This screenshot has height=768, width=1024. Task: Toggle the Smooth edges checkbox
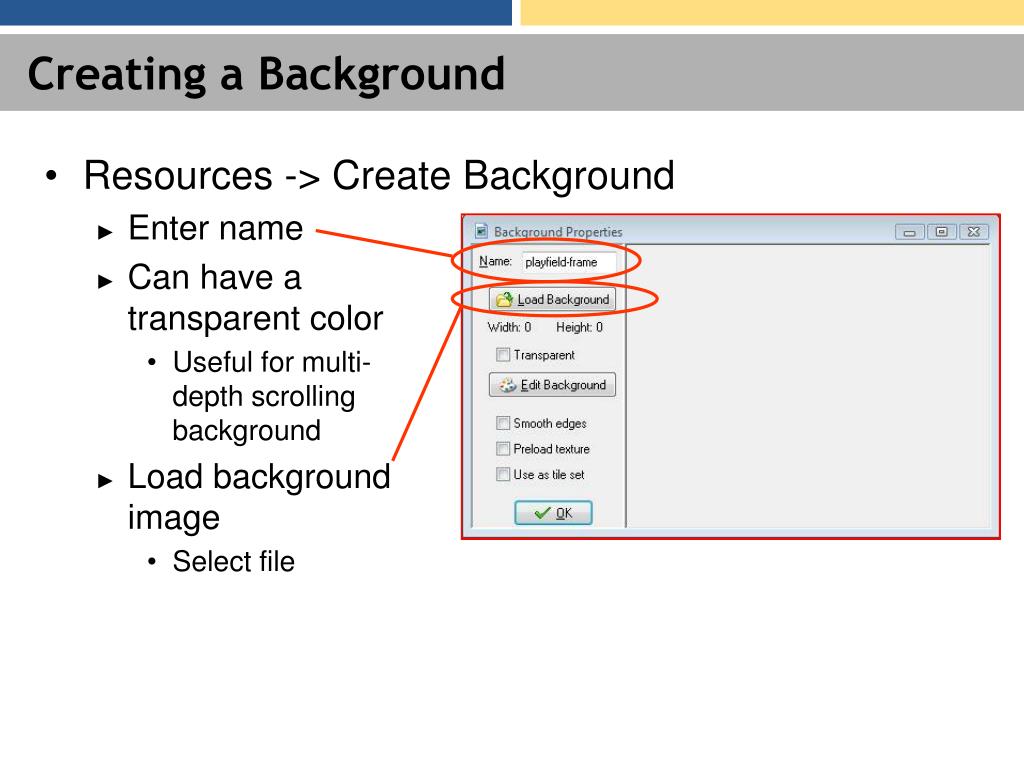[x=503, y=423]
